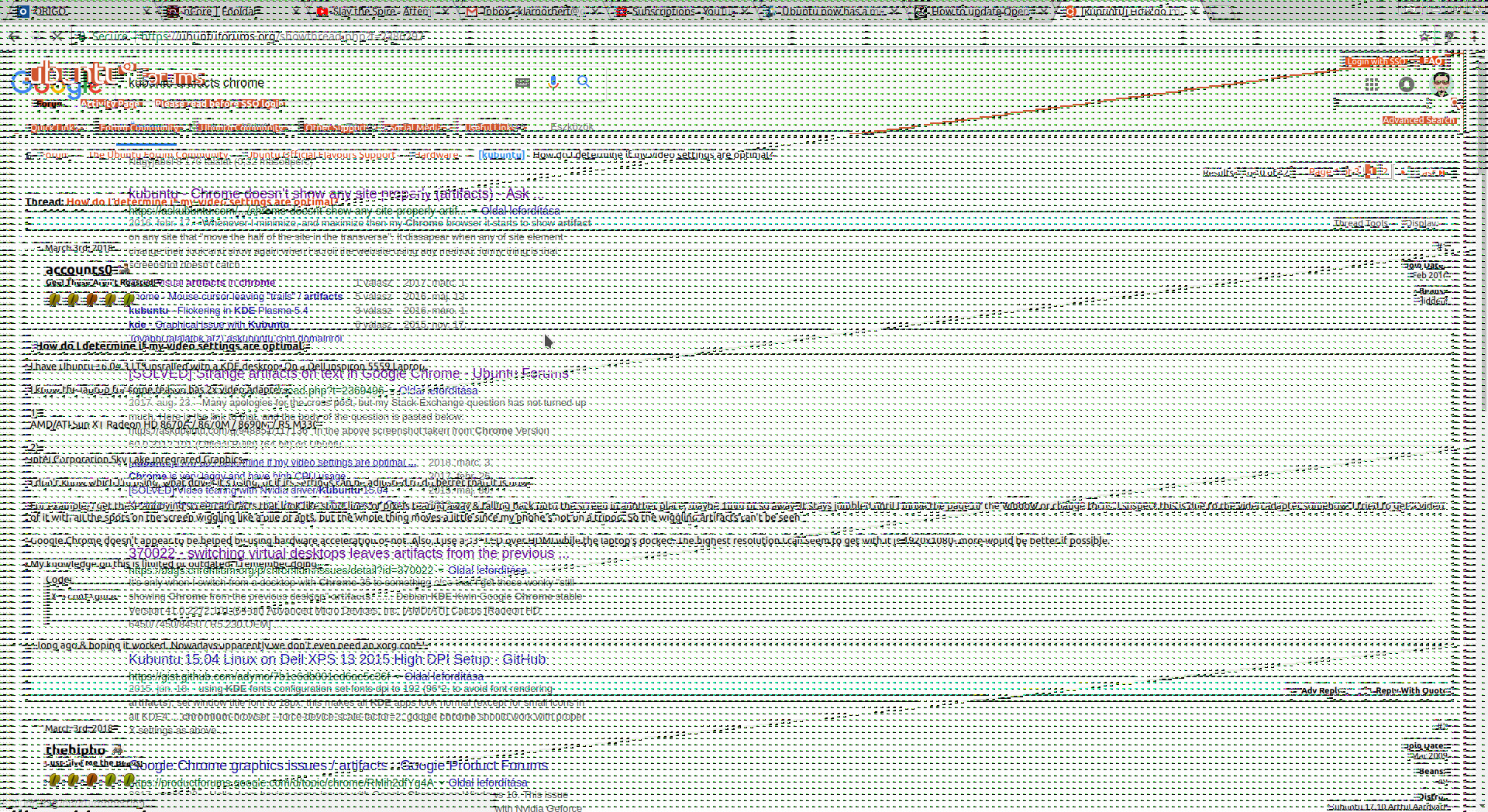This screenshot has height=812, width=1488.
Task: Click the Login with SSO link
Action: (x=1376, y=61)
